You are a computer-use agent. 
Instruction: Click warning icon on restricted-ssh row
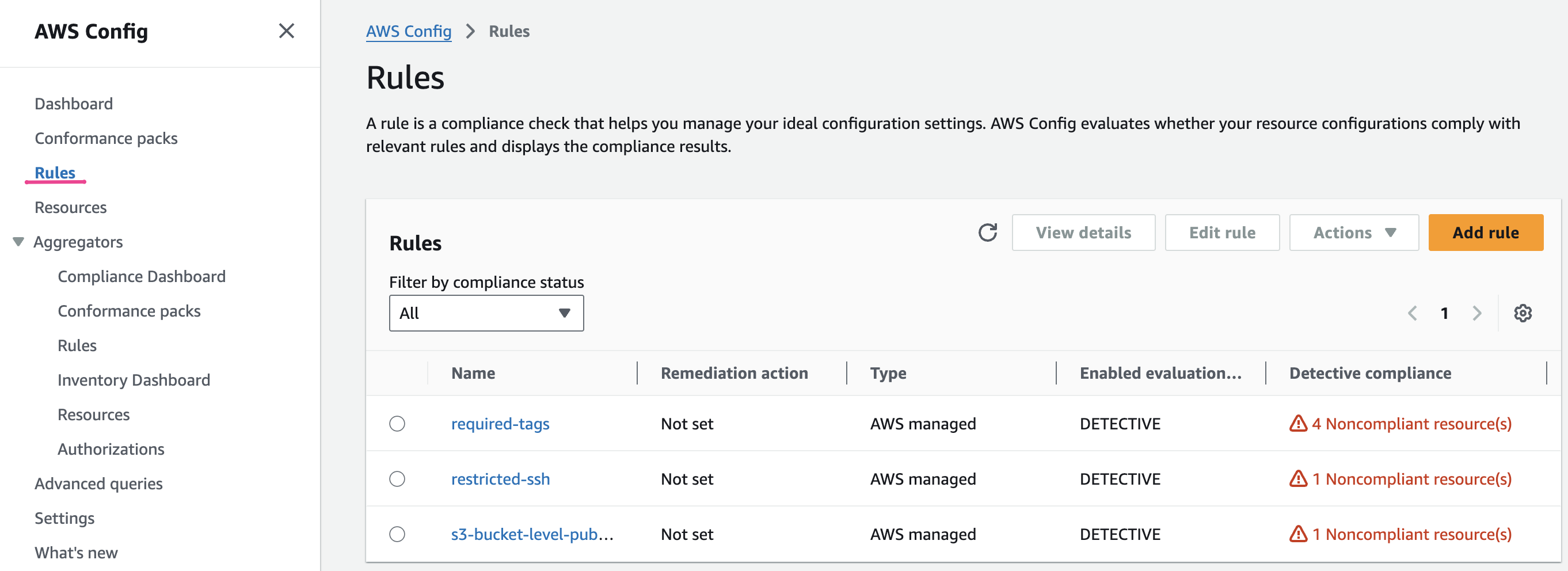point(1297,479)
